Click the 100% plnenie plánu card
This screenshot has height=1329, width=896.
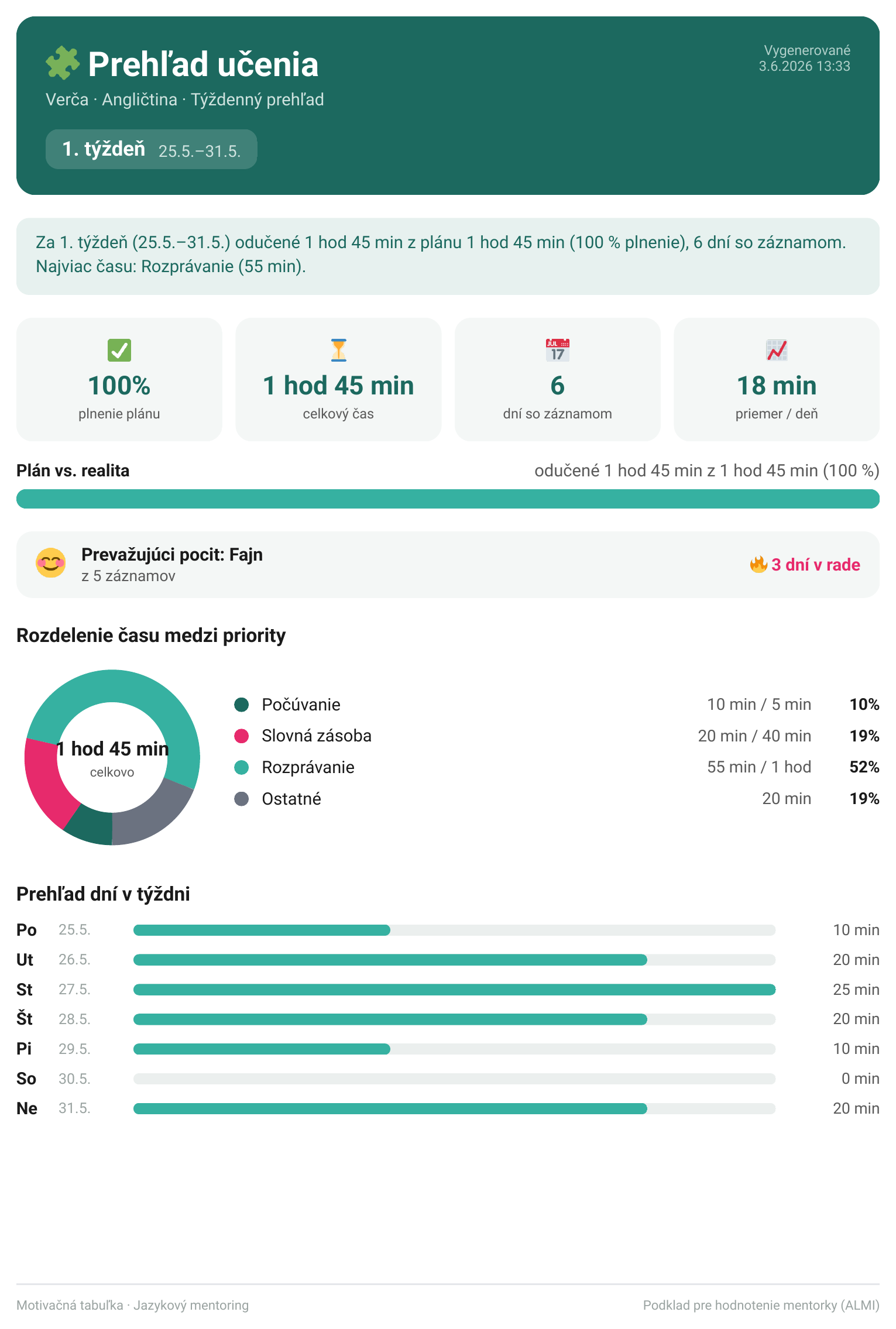(119, 379)
